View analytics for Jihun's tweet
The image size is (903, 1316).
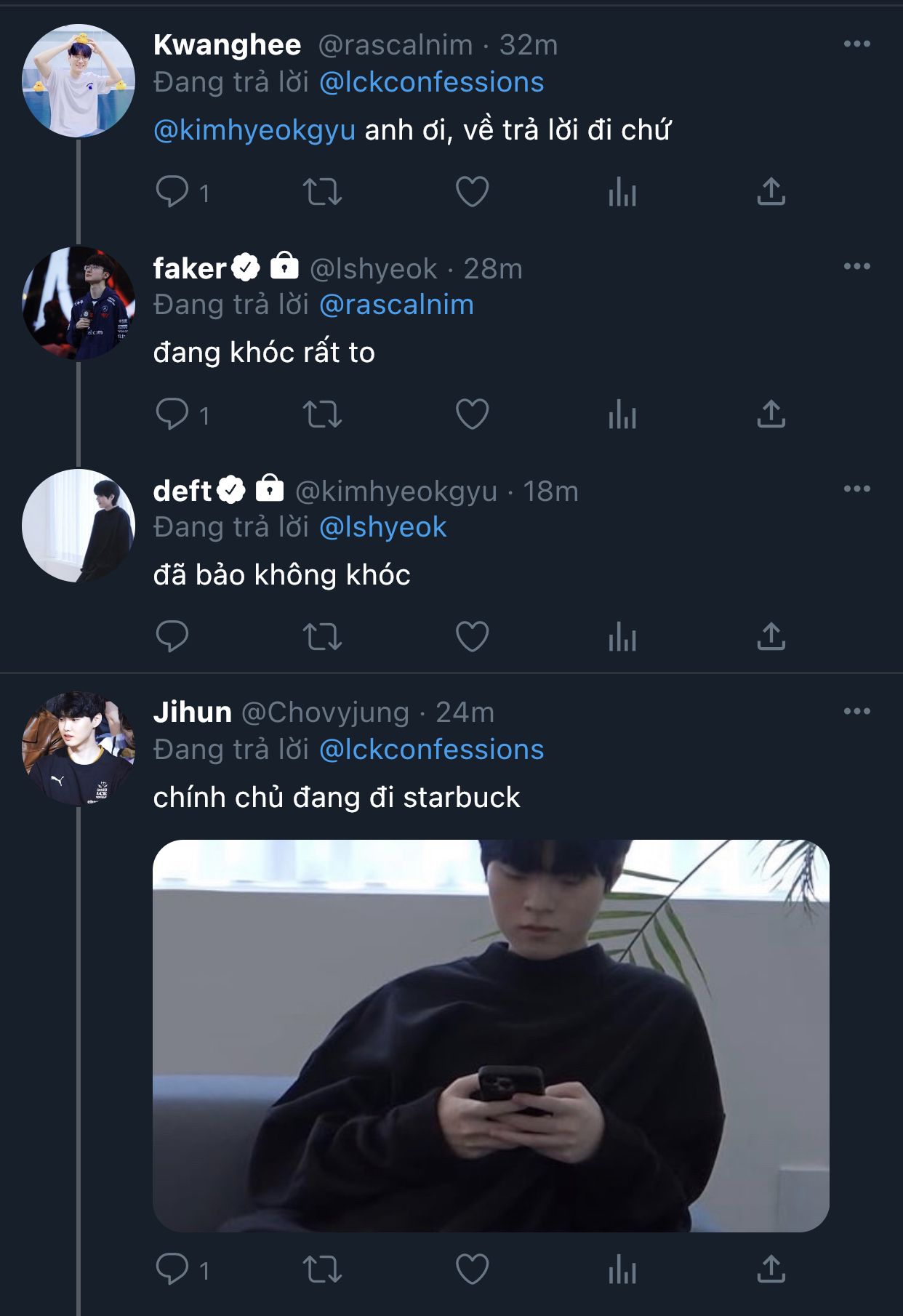coord(622,1269)
